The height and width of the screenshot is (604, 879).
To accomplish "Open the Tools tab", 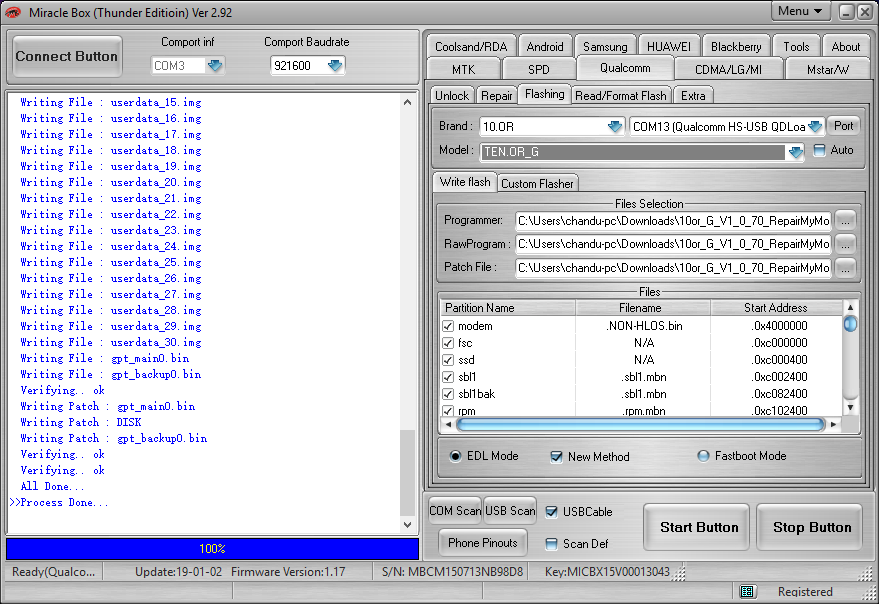I will pos(796,47).
